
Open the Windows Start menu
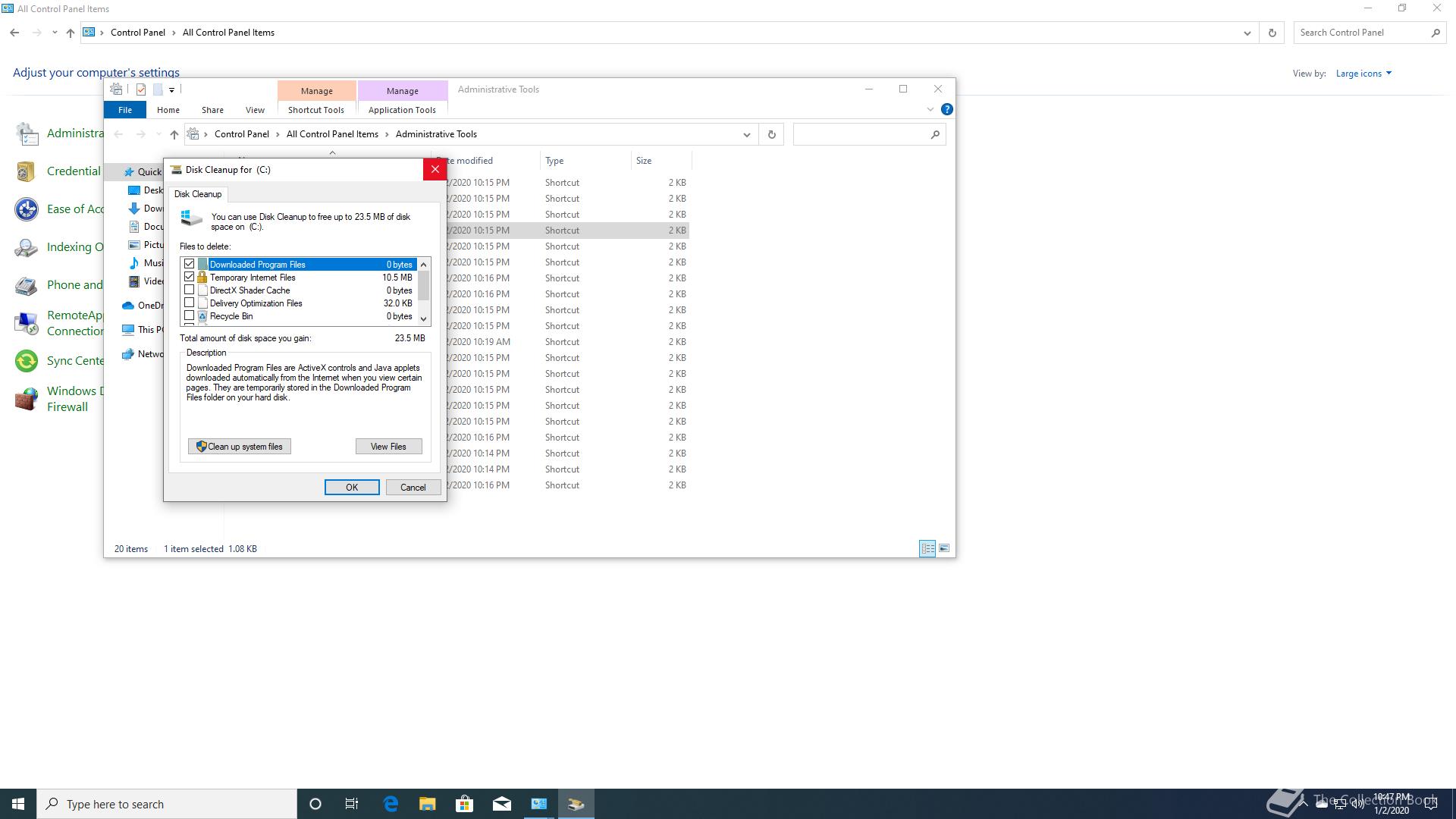coord(18,804)
